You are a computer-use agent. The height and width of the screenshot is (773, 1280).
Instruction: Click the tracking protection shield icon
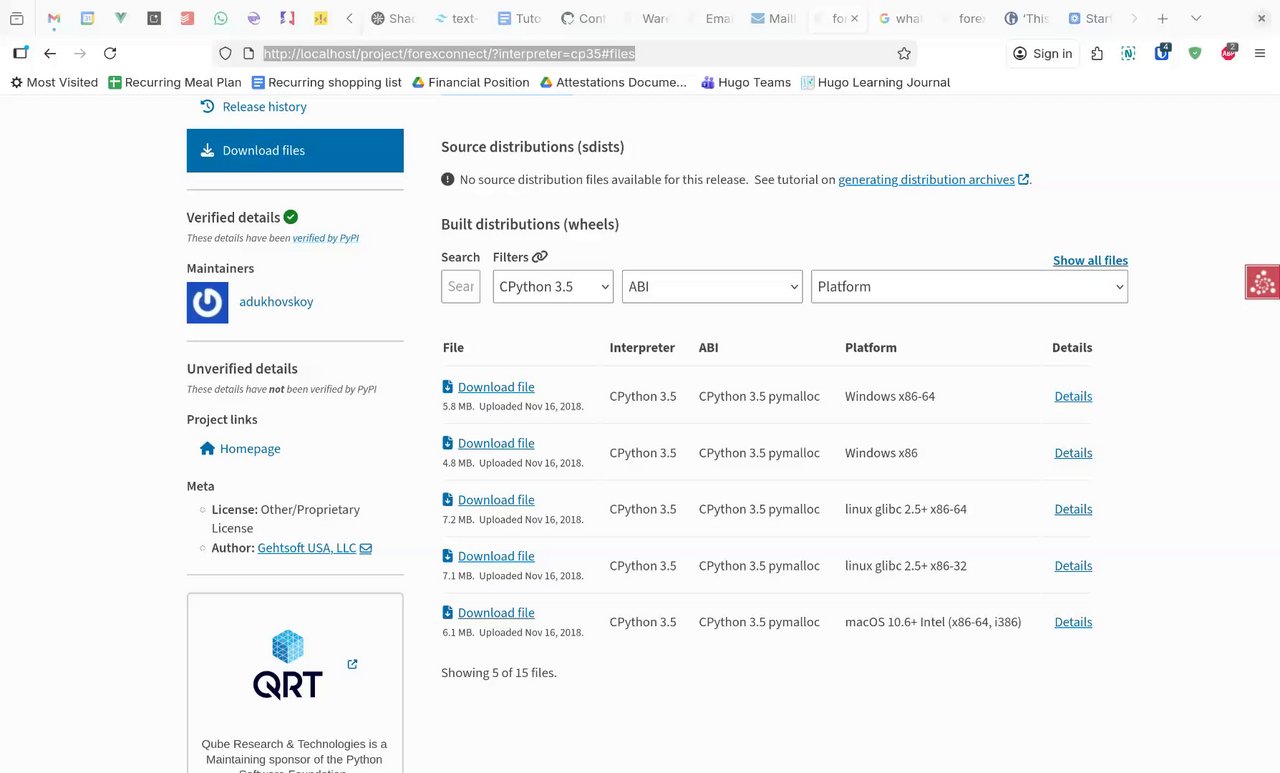point(225,54)
